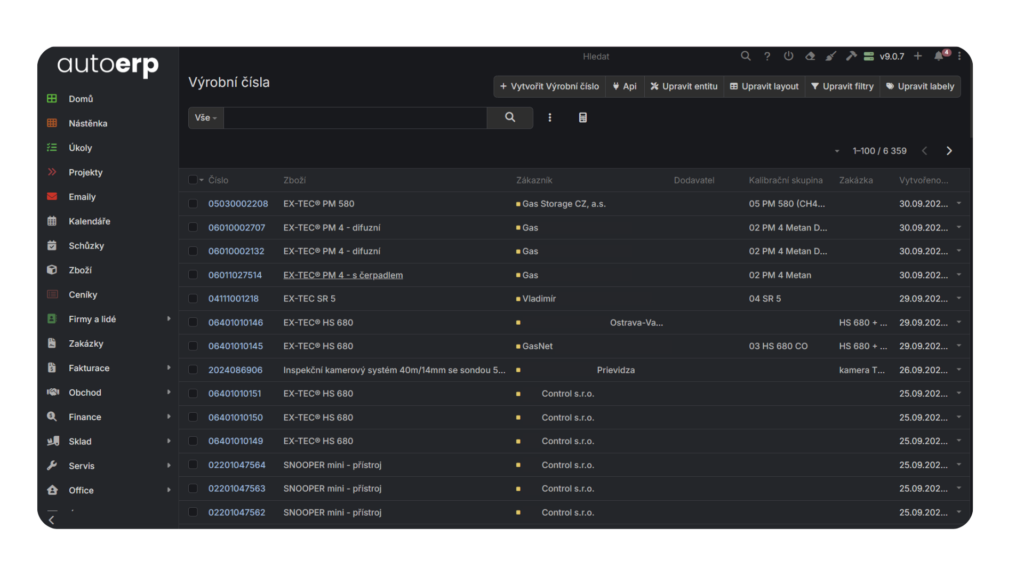The width and height of the screenshot is (1024, 576).
Task: Open Kalendáře in the sidebar
Action: click(x=89, y=221)
